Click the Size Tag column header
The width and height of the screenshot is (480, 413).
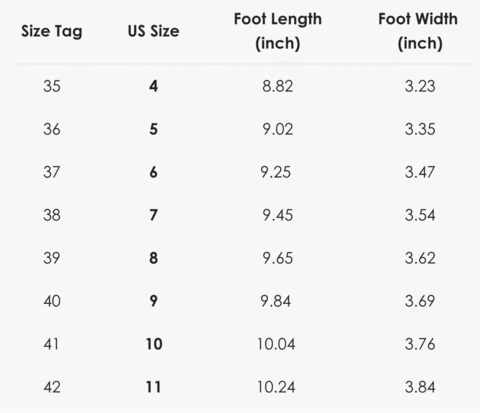pos(52,31)
